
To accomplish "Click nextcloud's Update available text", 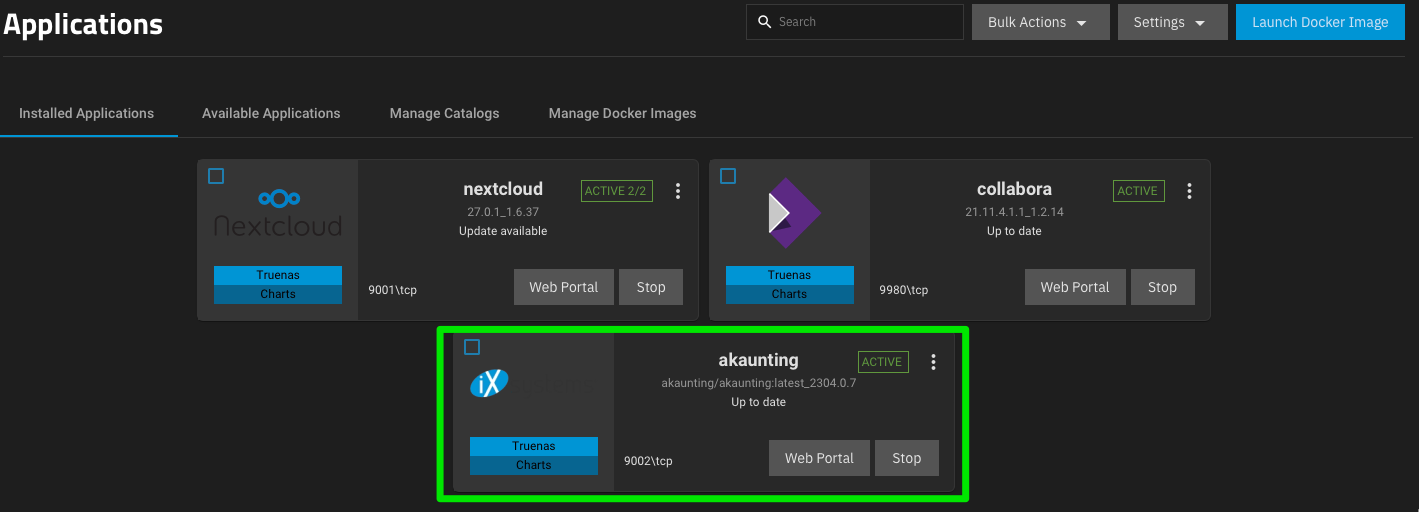I will [x=503, y=231].
